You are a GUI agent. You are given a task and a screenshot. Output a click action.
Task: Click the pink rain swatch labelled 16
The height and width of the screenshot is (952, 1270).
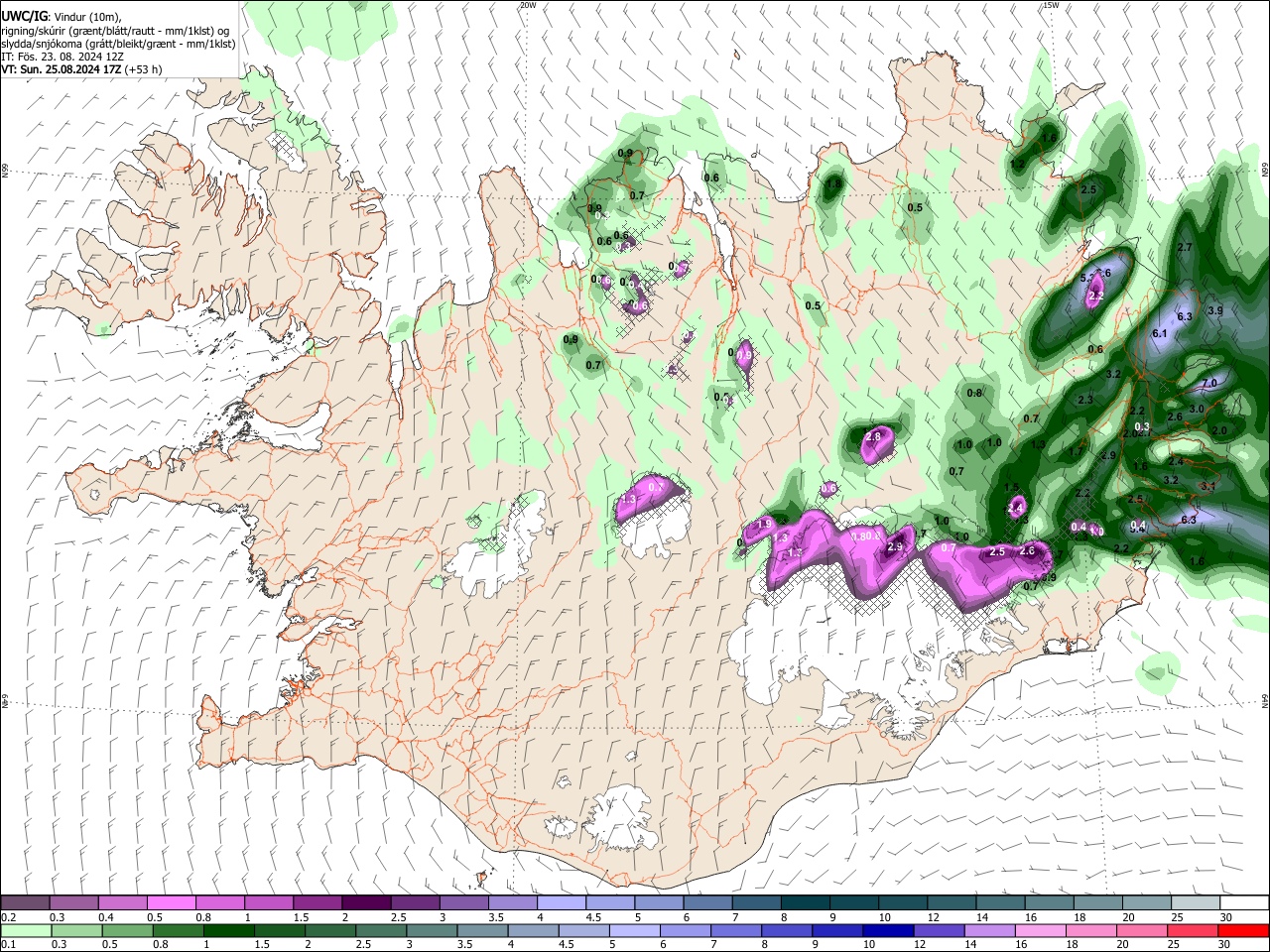click(1040, 931)
